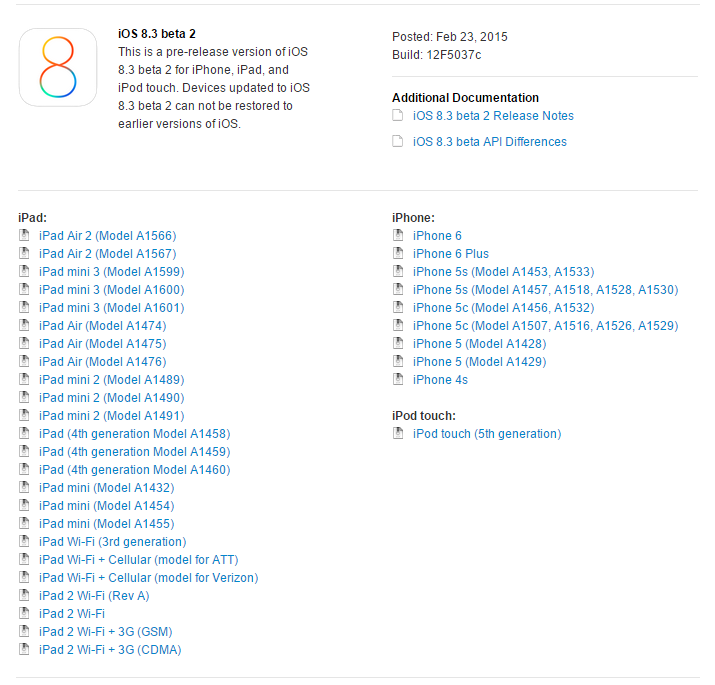Download iPad 2 Wi-Fi (Rev A) firmware
The width and height of the screenshot is (715, 685).
94,596
